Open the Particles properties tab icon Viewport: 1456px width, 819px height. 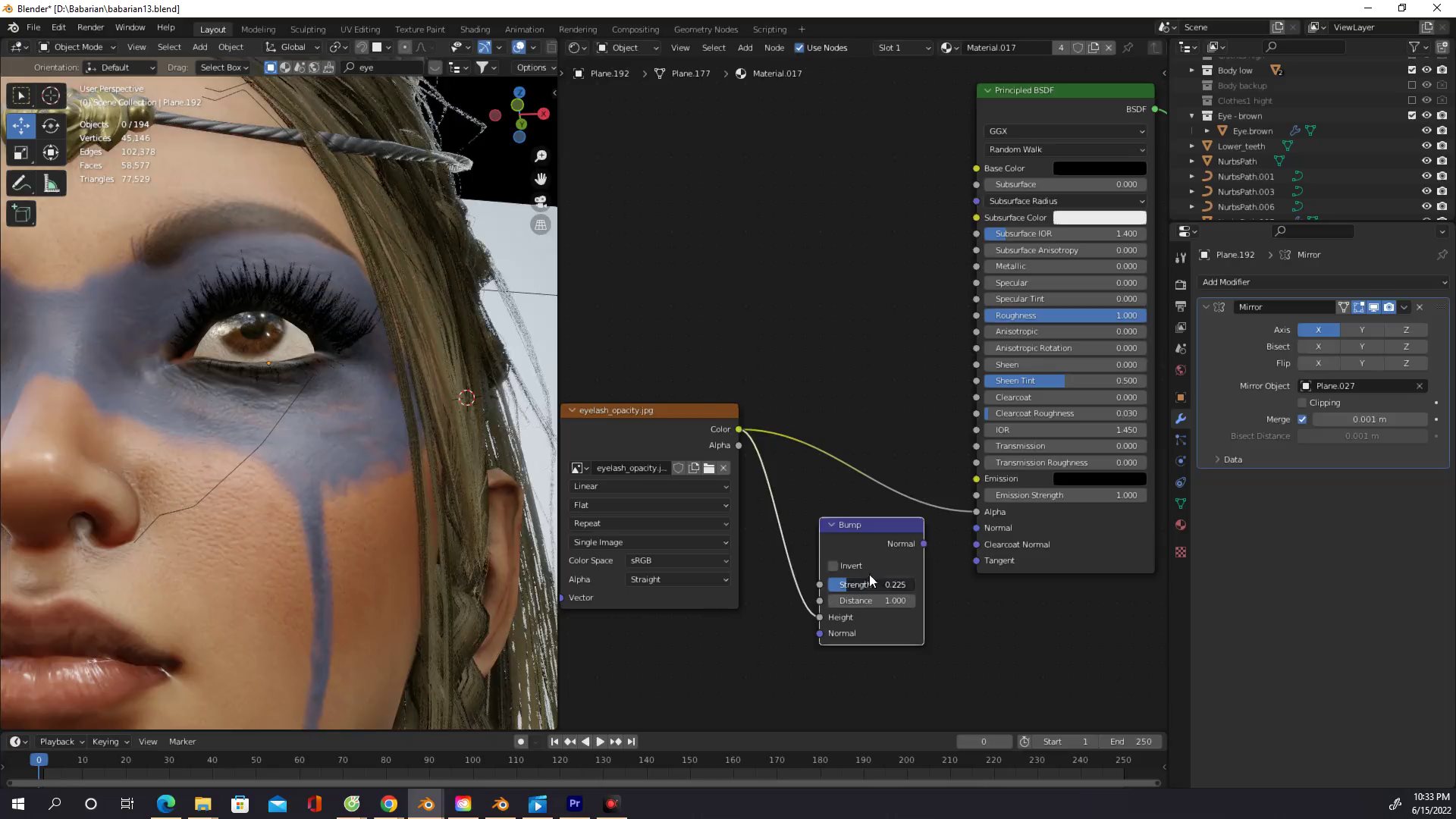[x=1181, y=440]
